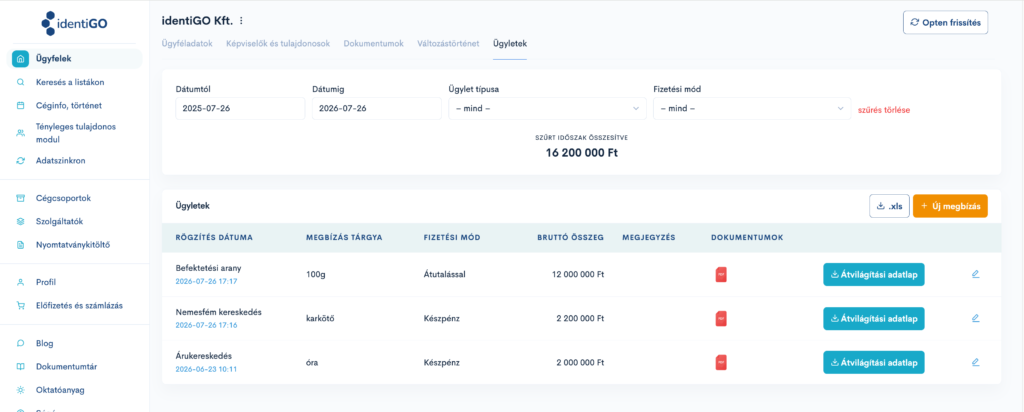Click the Előfizetés és számlázás cart icon
Screen dimensions: 1024x412
coord(20,305)
